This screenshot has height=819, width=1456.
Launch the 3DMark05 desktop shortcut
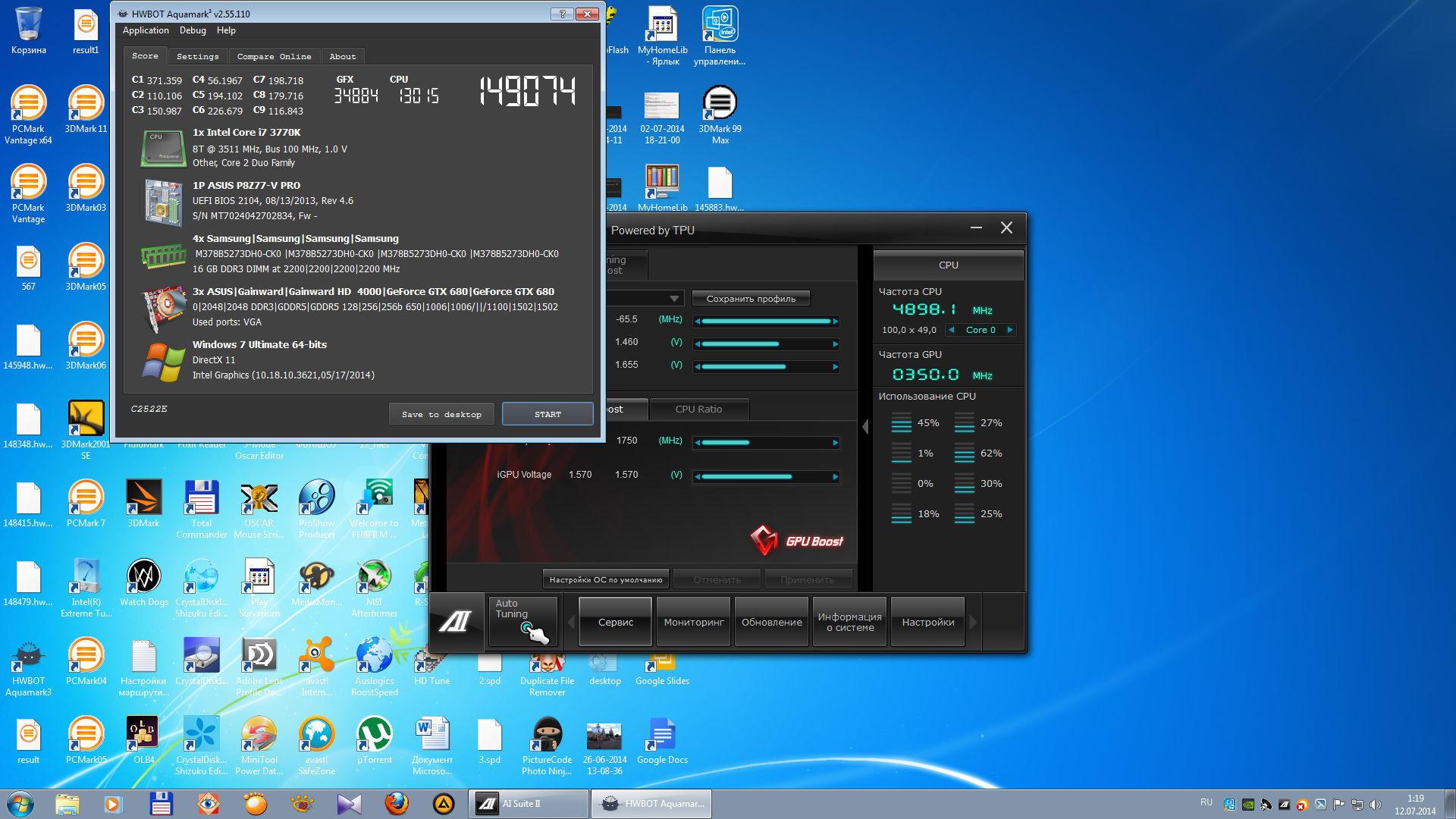click(x=86, y=268)
